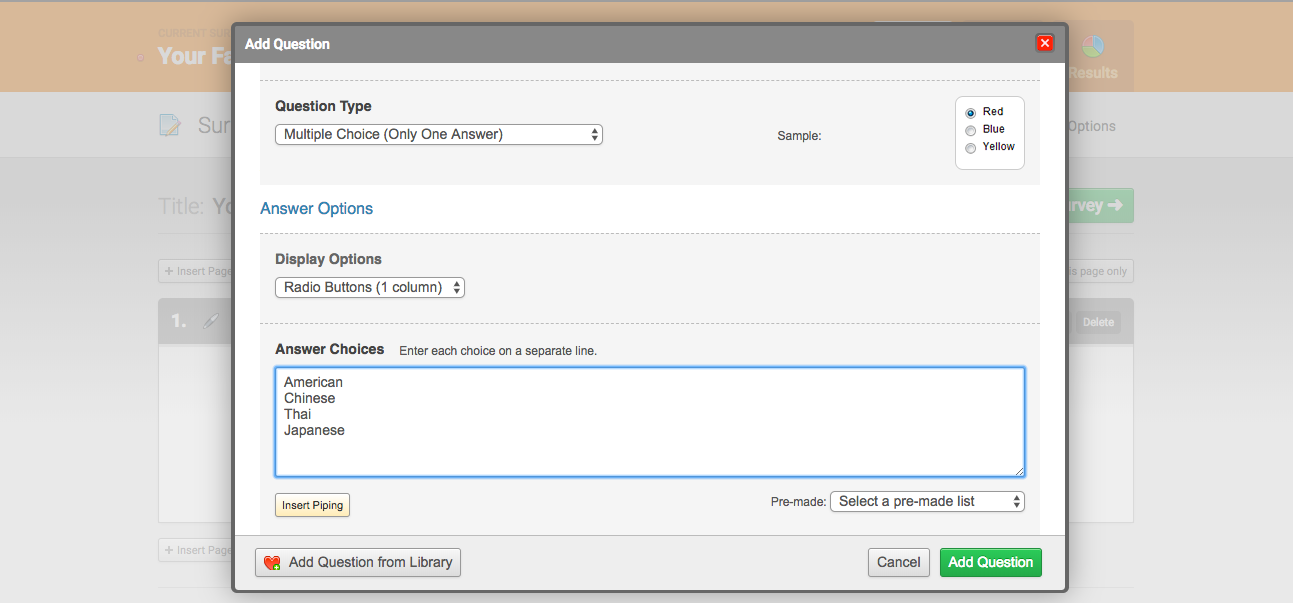Select the Yellow sample radio button
This screenshot has width=1293, height=603.
coord(970,148)
